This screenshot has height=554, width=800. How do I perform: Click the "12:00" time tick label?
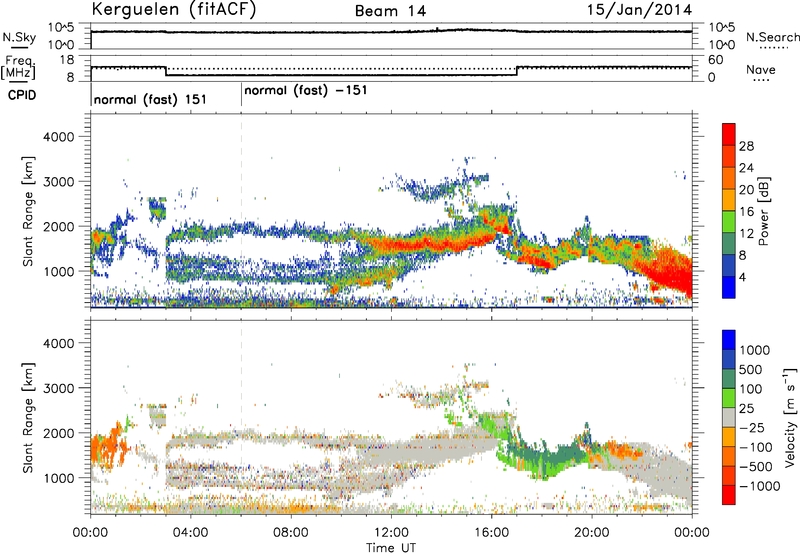click(391, 533)
